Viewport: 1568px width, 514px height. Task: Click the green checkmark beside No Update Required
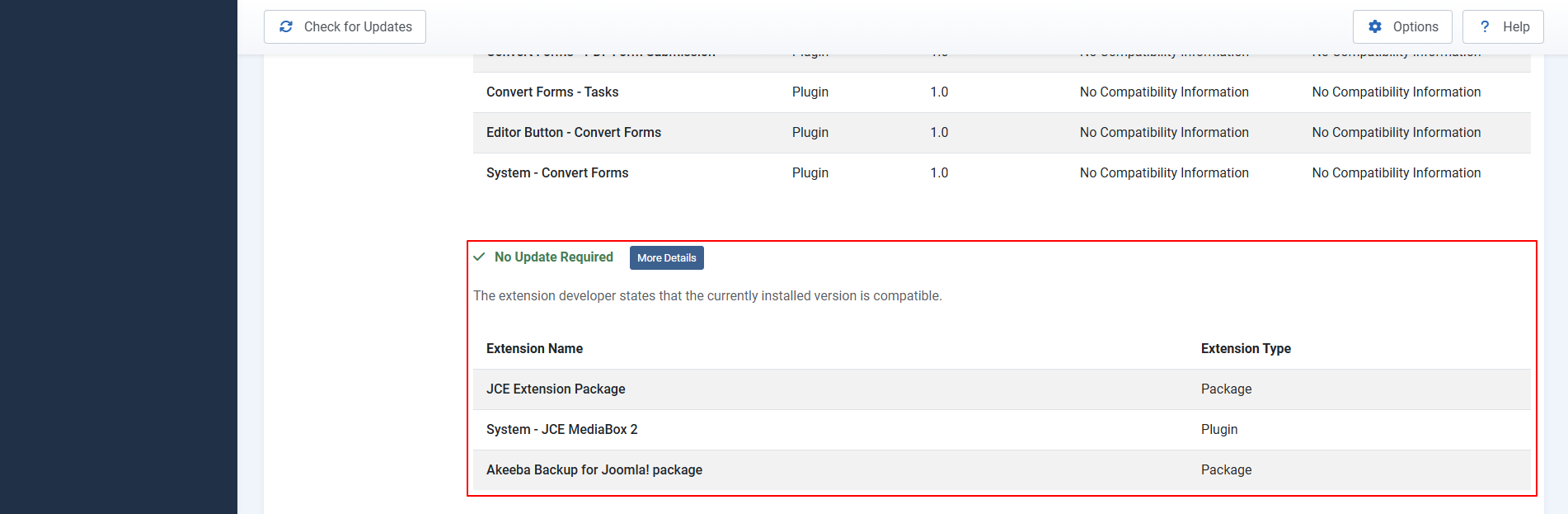coord(479,257)
